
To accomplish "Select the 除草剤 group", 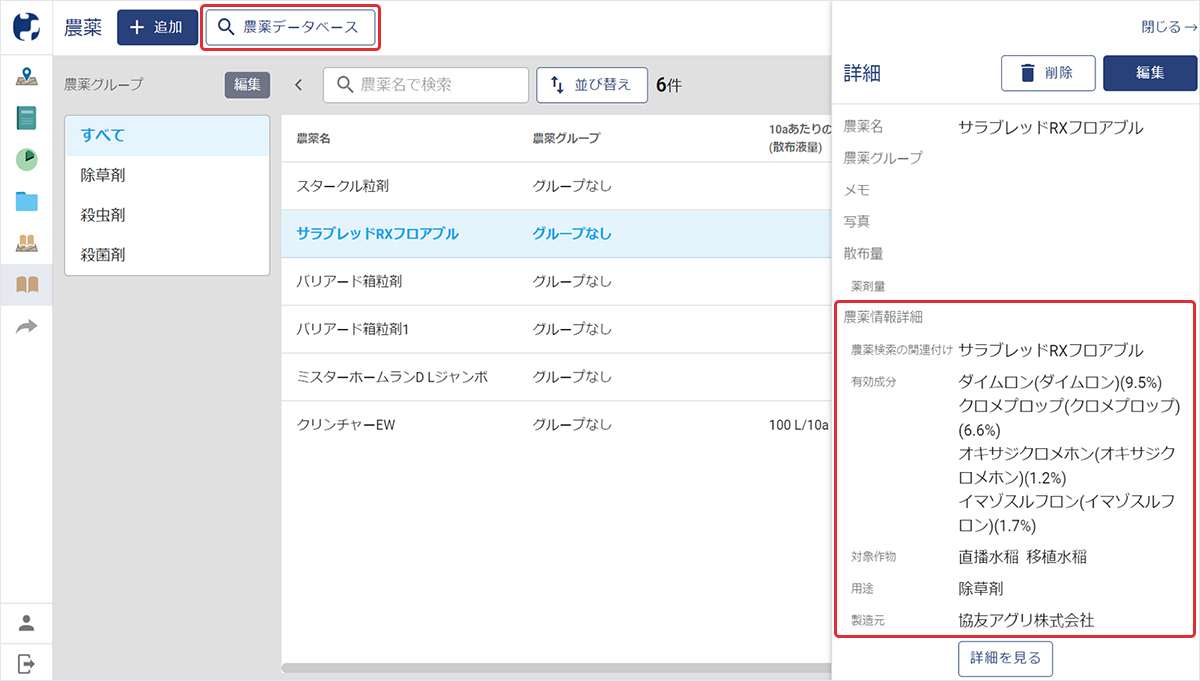I will click(167, 175).
